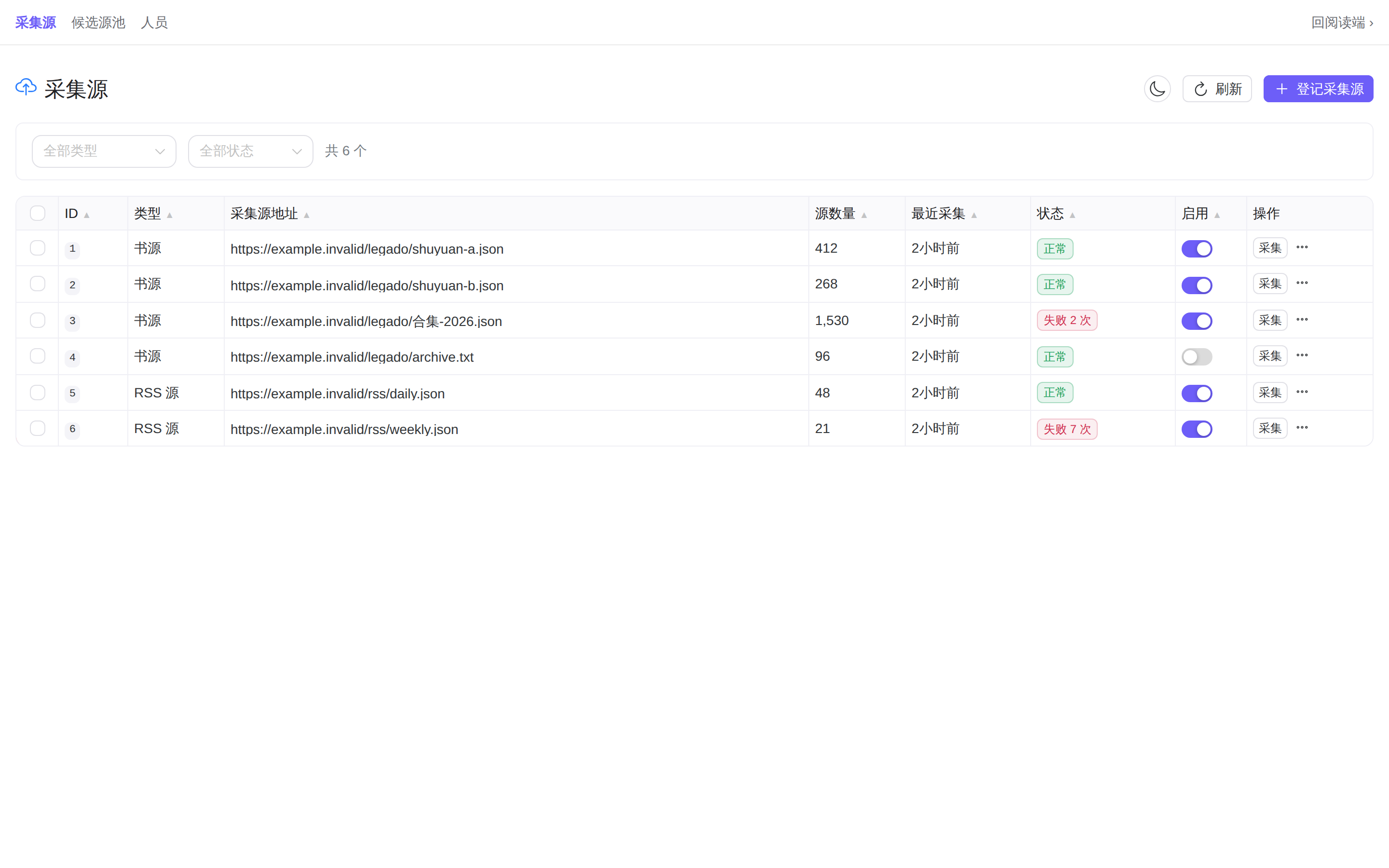Open more actions for shuyuan-a.json row
Viewport: 1389px width, 868px height.
click(x=1302, y=247)
